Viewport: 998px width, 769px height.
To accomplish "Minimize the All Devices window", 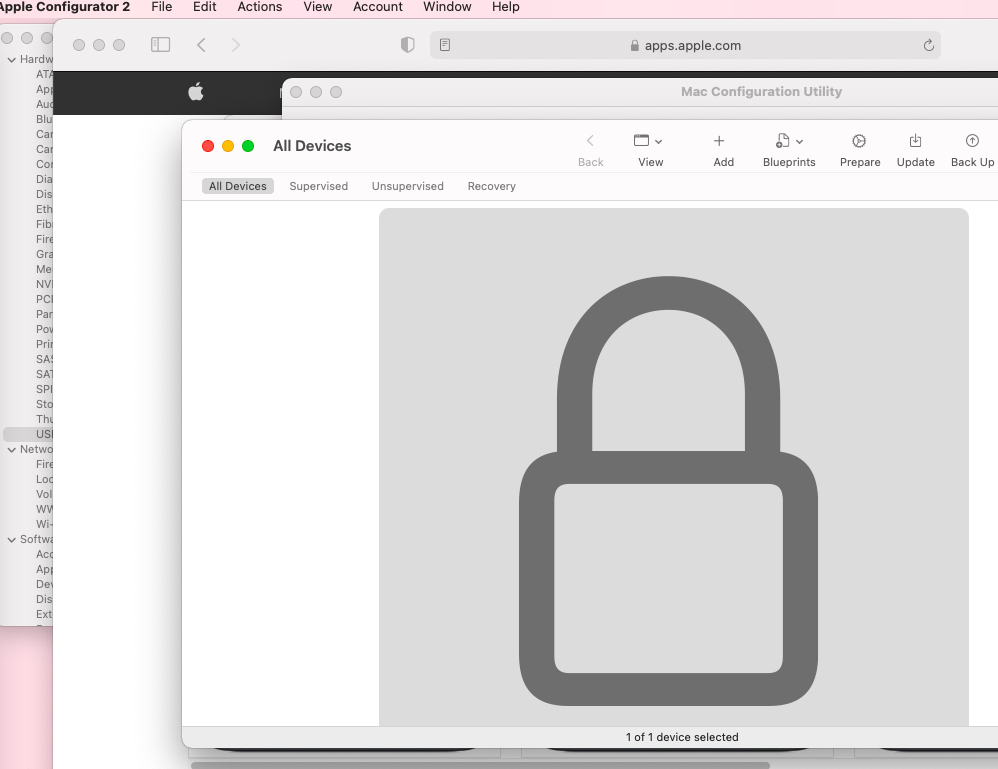I will (x=228, y=146).
